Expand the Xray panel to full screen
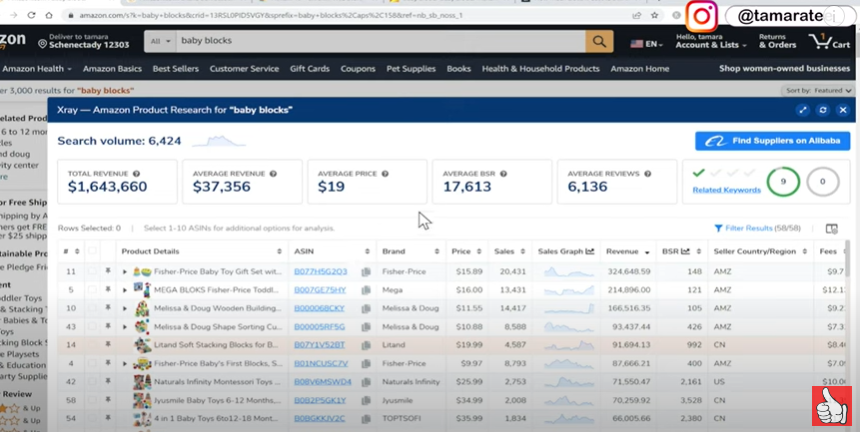Viewport: 860px width, 432px height. click(803, 110)
